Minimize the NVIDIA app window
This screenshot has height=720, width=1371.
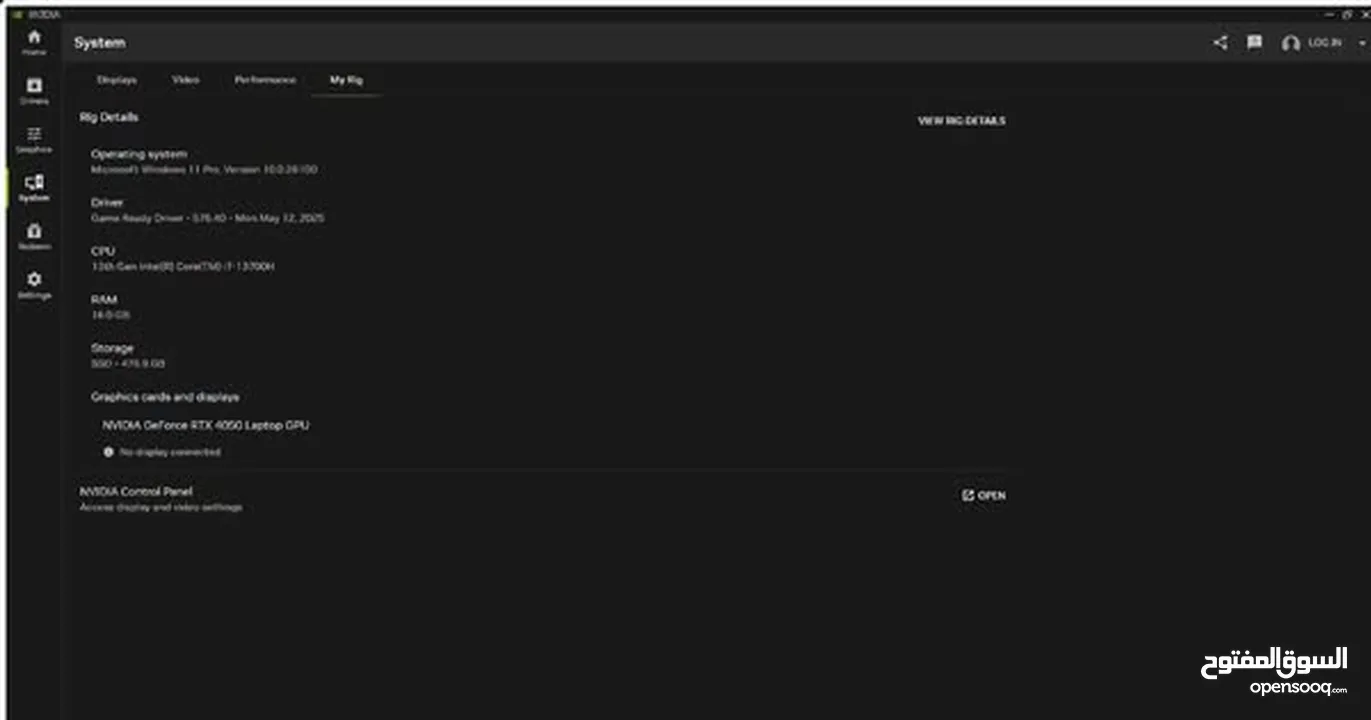(1330, 14)
